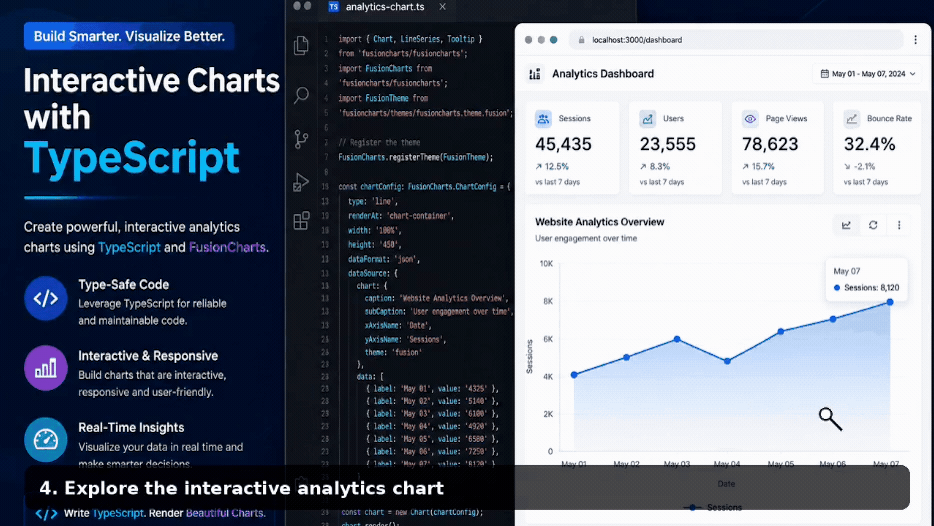Click the calendar icon in date range picker
The image size is (934, 526).
click(x=824, y=74)
